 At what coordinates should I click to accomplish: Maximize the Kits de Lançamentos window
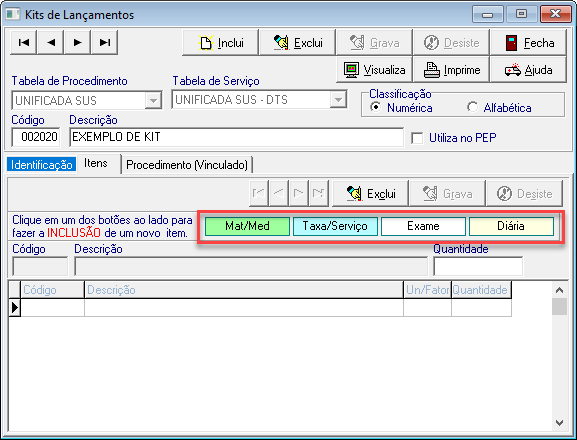coord(521,14)
